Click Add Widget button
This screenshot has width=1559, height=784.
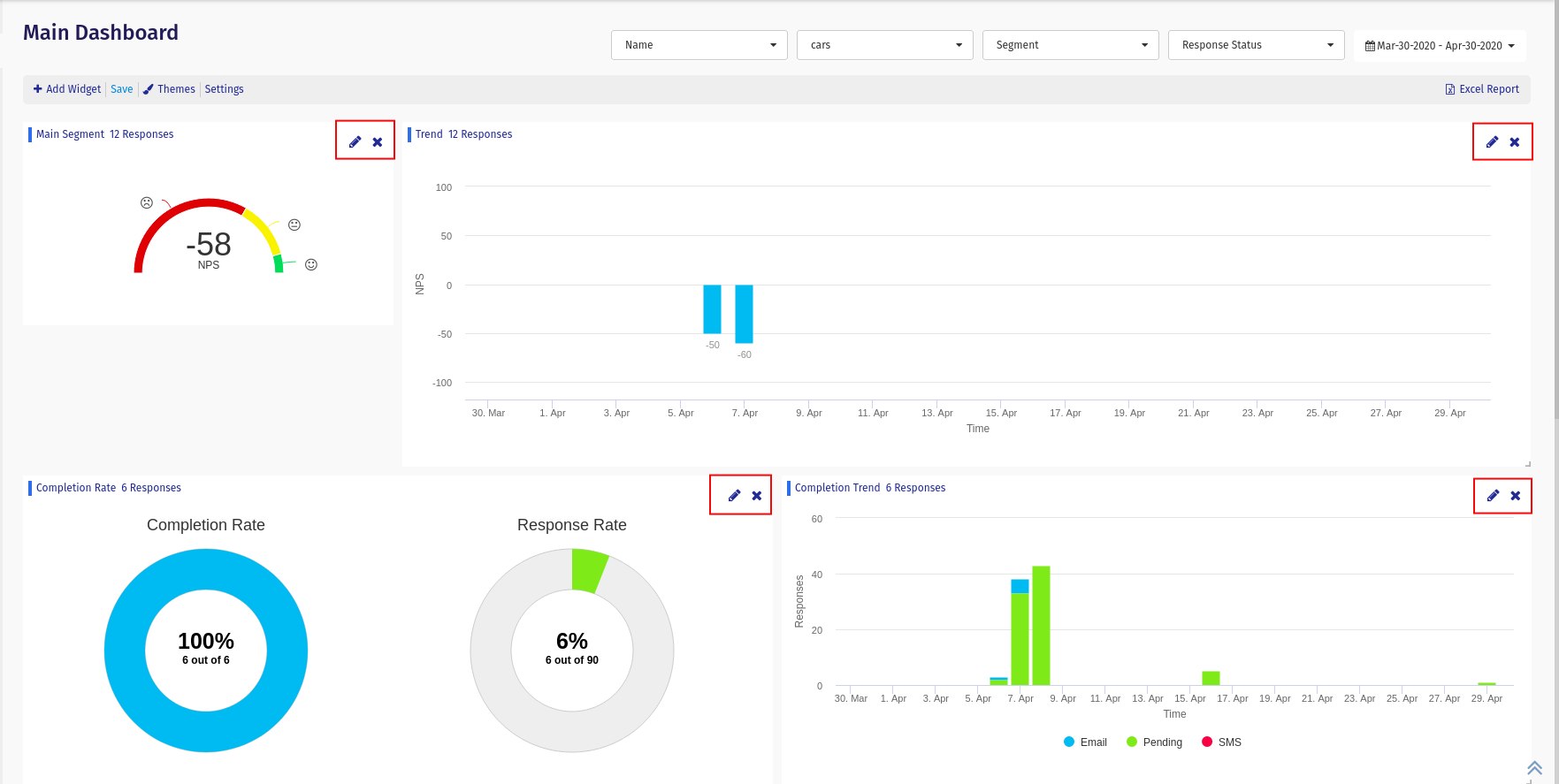point(67,89)
